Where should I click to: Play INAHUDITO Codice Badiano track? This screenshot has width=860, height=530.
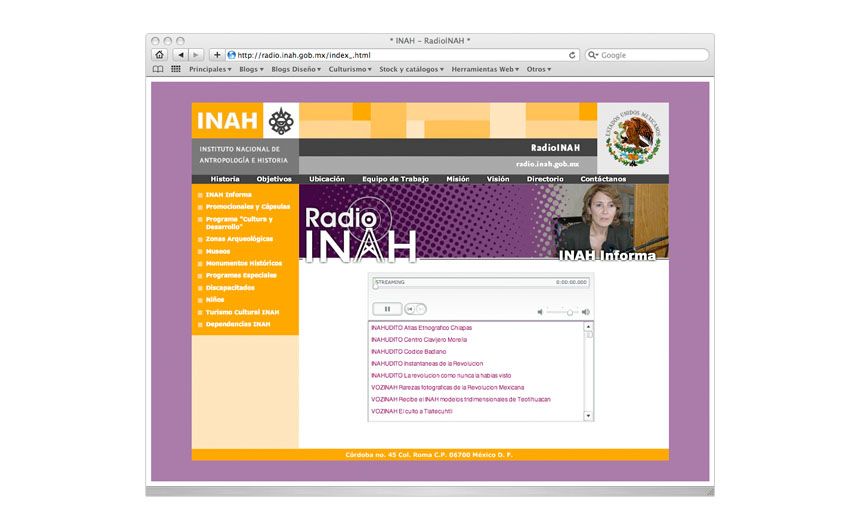click(409, 352)
